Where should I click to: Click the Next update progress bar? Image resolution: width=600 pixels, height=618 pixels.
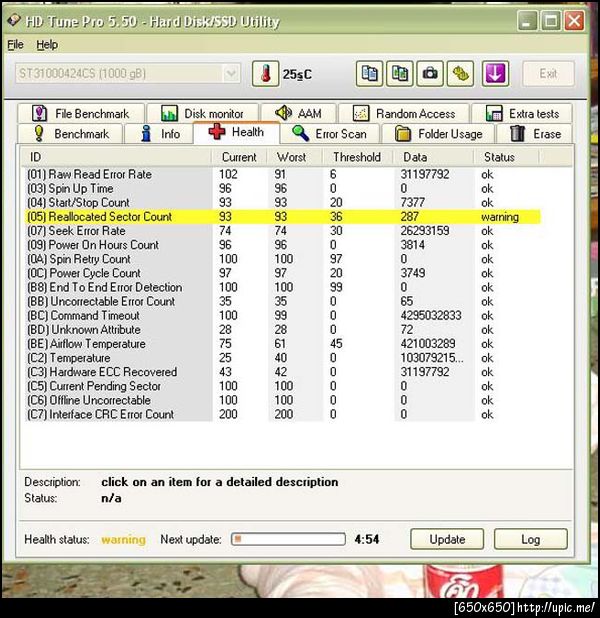(x=288, y=539)
